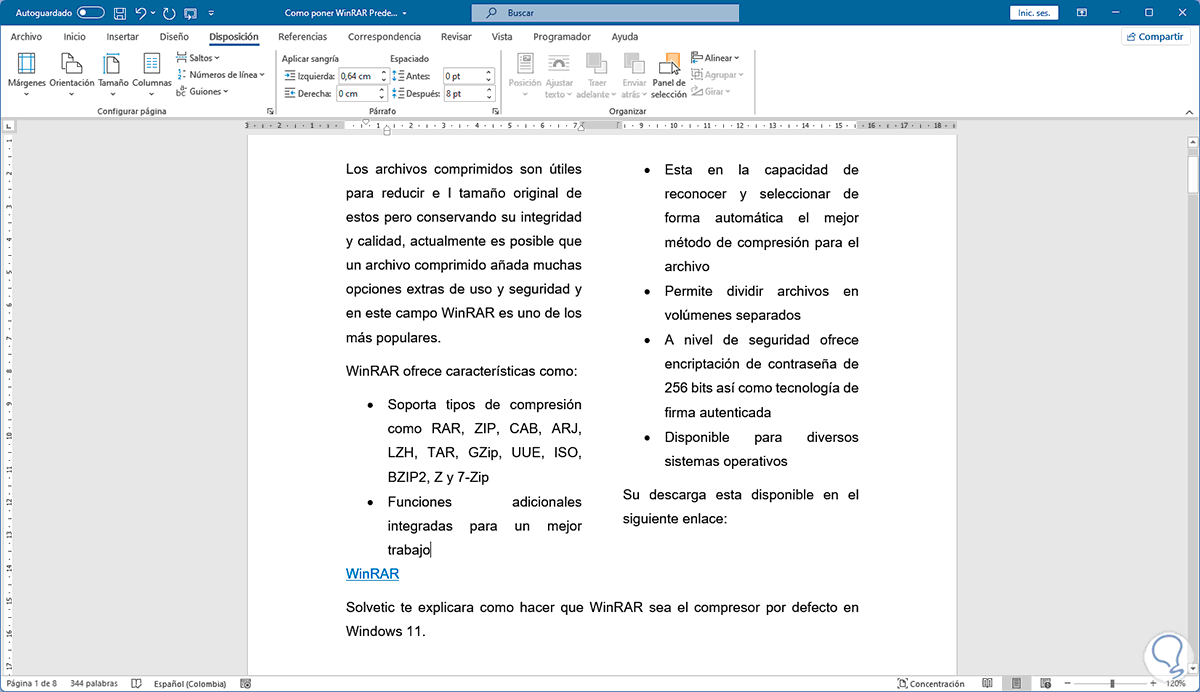The image size is (1200, 692).
Task: Step the Derecha indent spinner arrows
Action: tap(382, 94)
